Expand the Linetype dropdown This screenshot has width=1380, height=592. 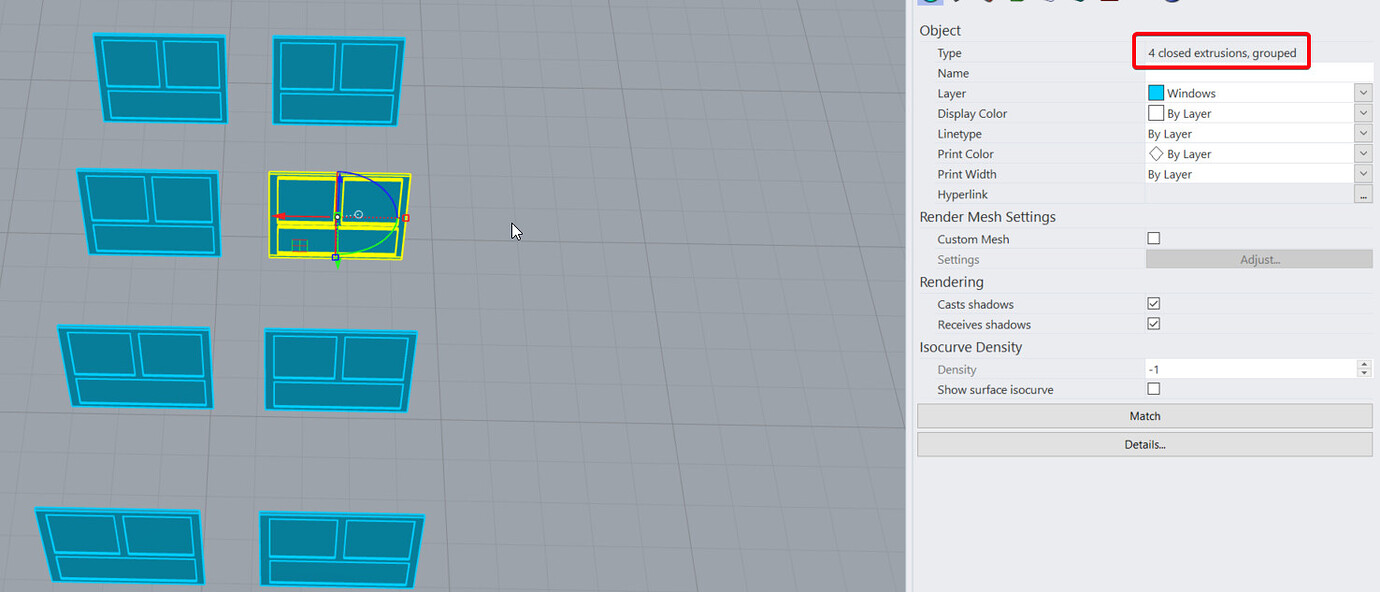(x=1363, y=133)
